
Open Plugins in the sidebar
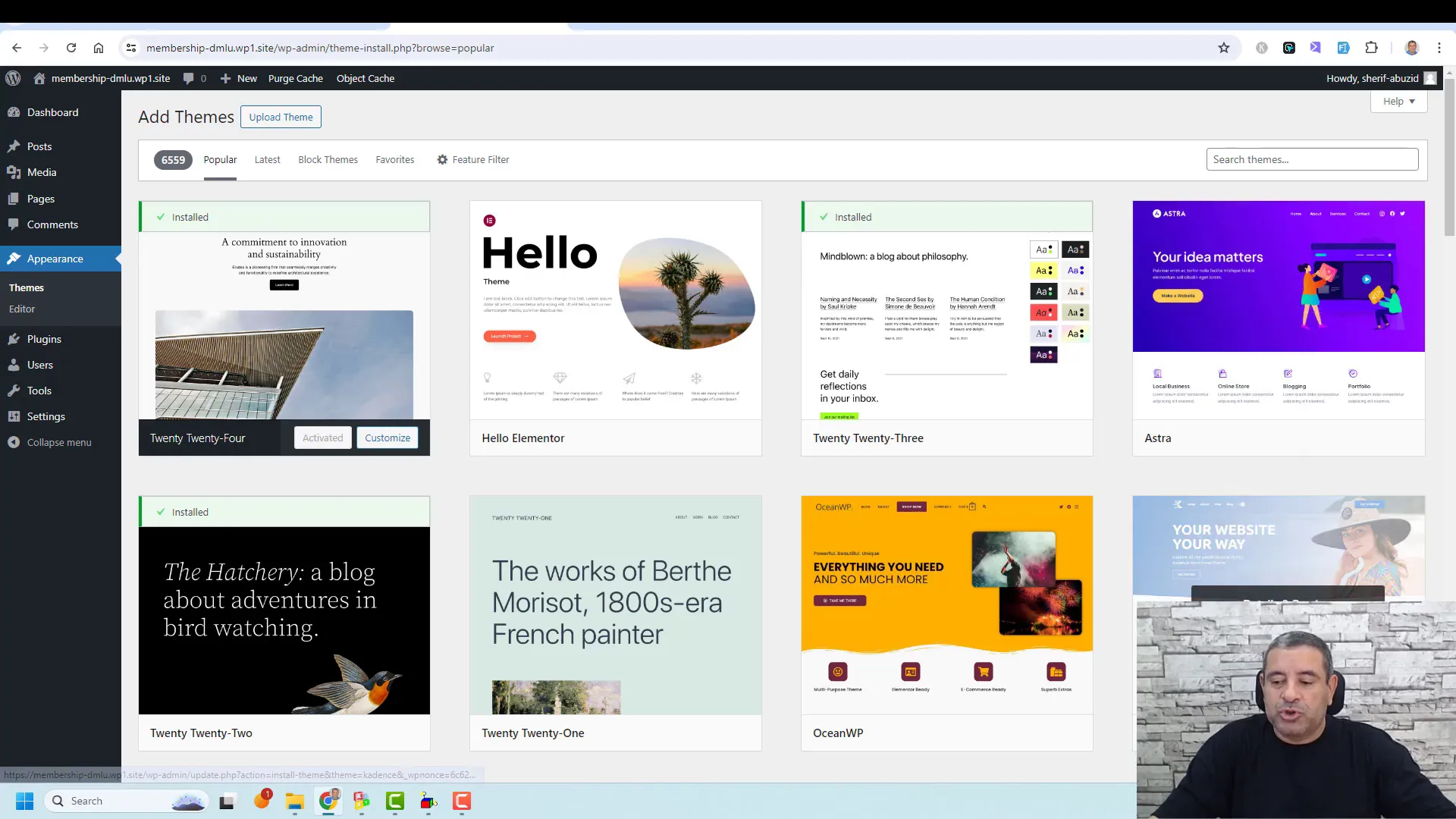click(61, 339)
